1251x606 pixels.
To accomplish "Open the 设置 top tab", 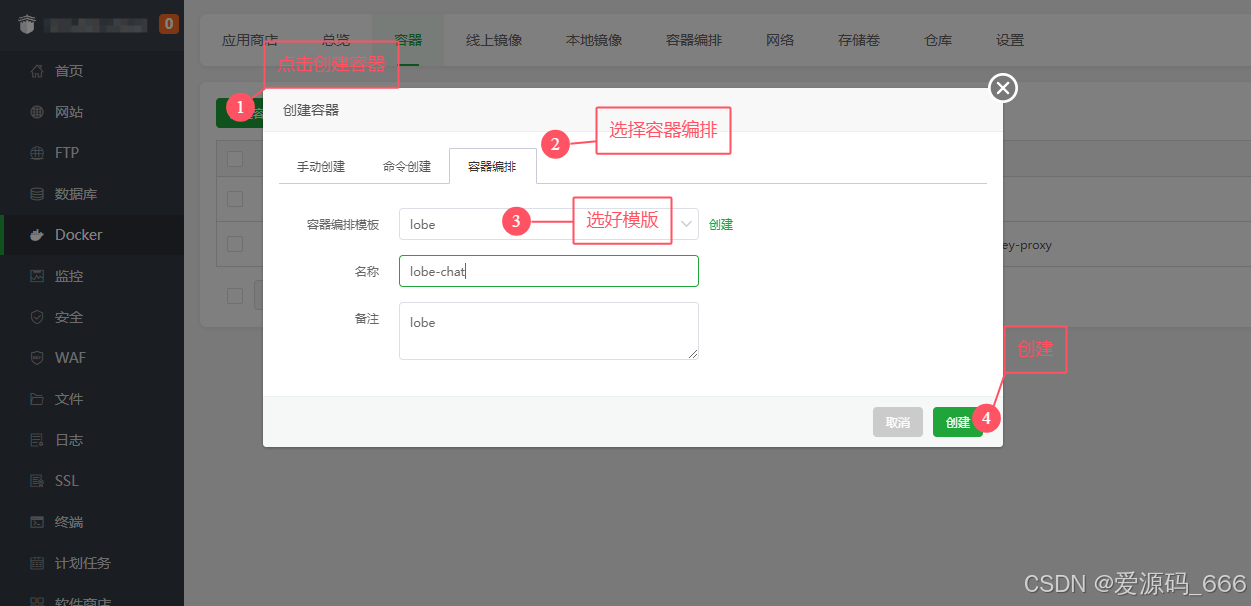I will pyautogui.click(x=1010, y=40).
